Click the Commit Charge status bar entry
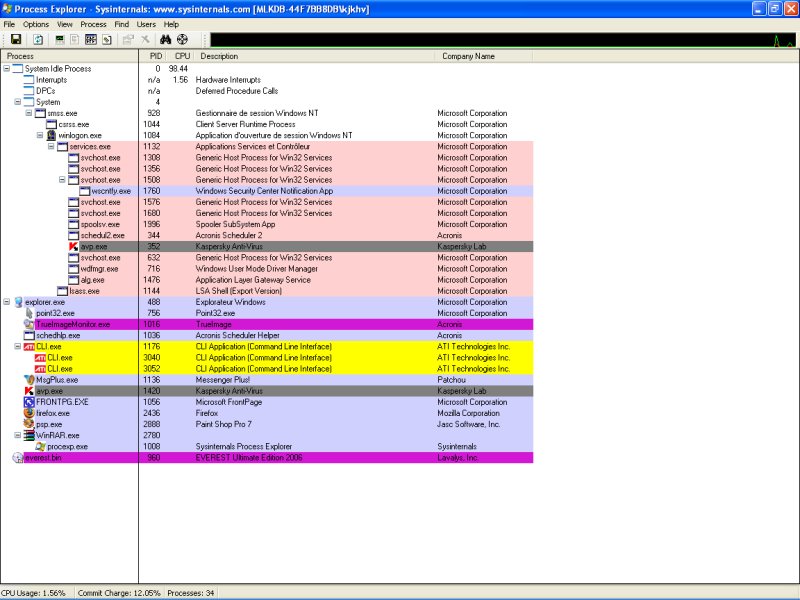 (x=119, y=593)
